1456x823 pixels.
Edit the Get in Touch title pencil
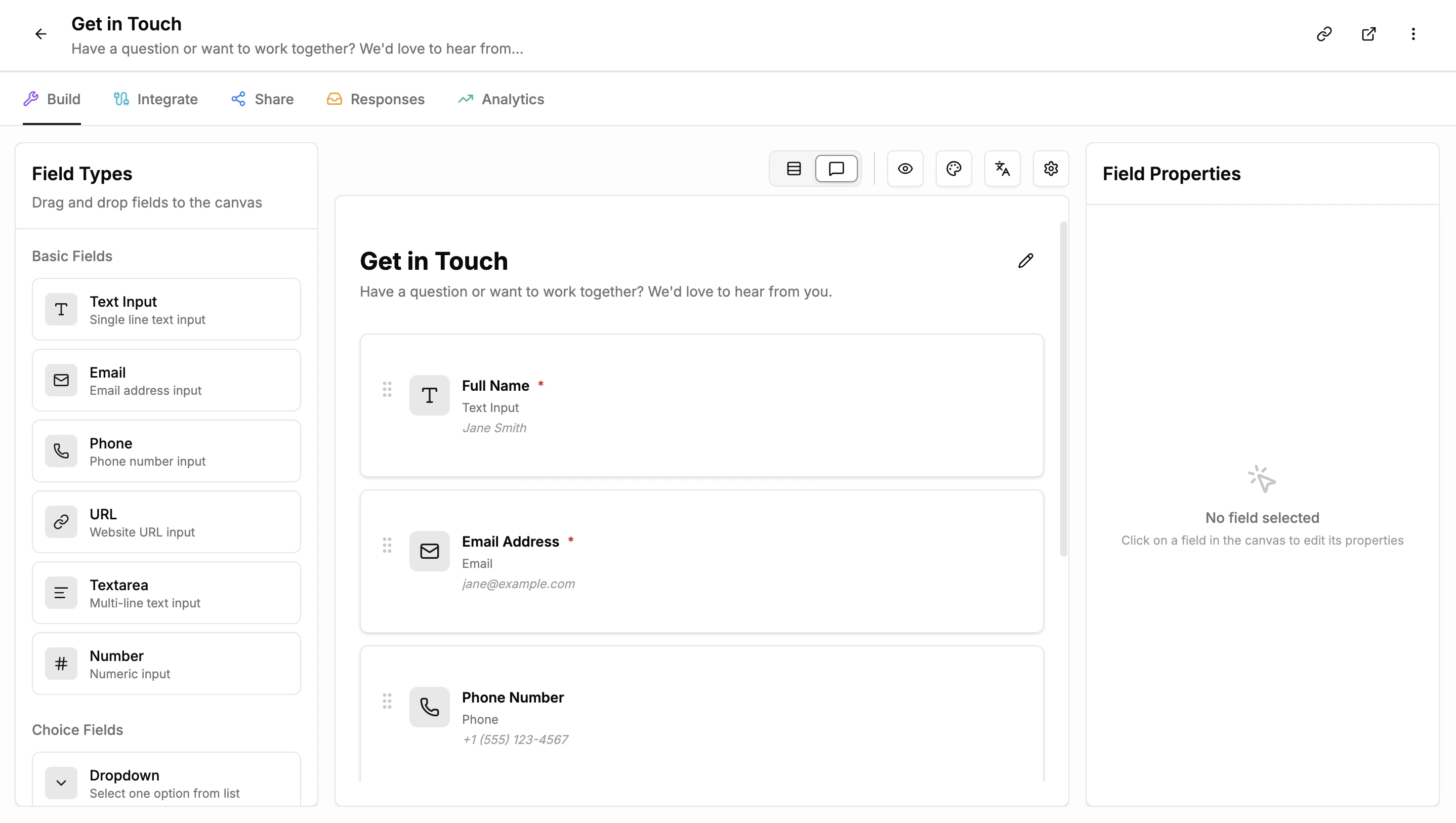coord(1026,261)
